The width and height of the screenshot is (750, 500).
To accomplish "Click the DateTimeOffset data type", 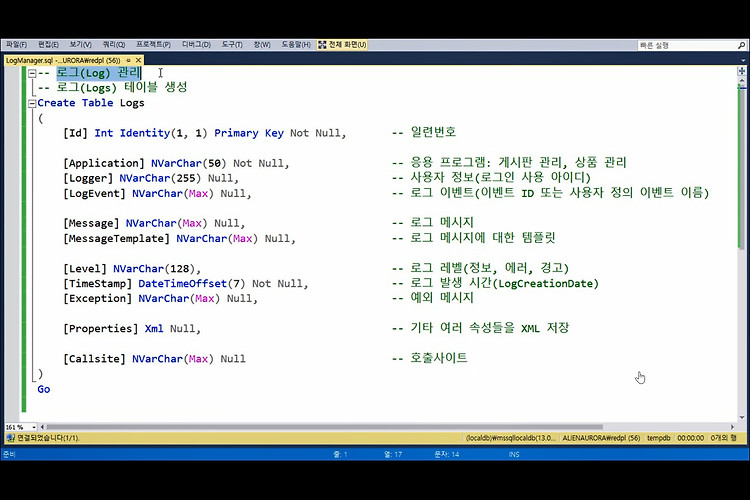I will [x=182, y=283].
